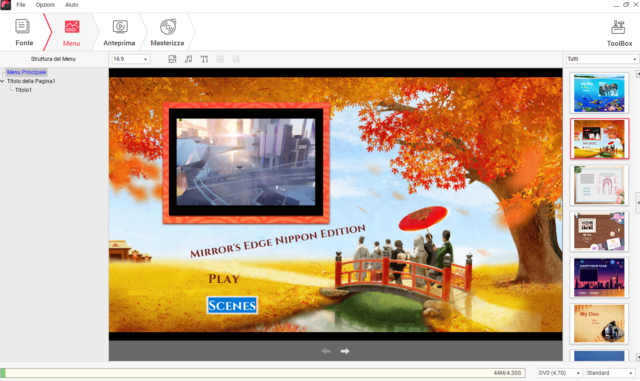Click the greyed chapter creation icon
The width and height of the screenshot is (640, 381).
tap(236, 59)
